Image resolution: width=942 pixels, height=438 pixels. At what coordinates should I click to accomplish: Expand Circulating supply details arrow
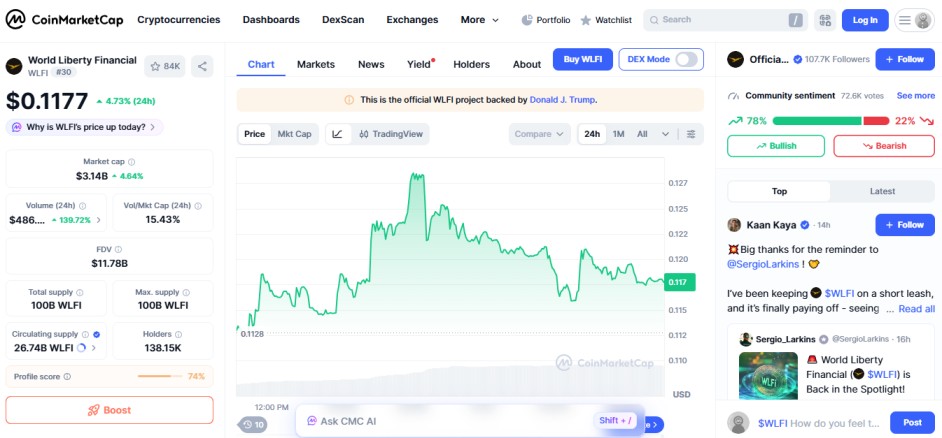pos(94,348)
